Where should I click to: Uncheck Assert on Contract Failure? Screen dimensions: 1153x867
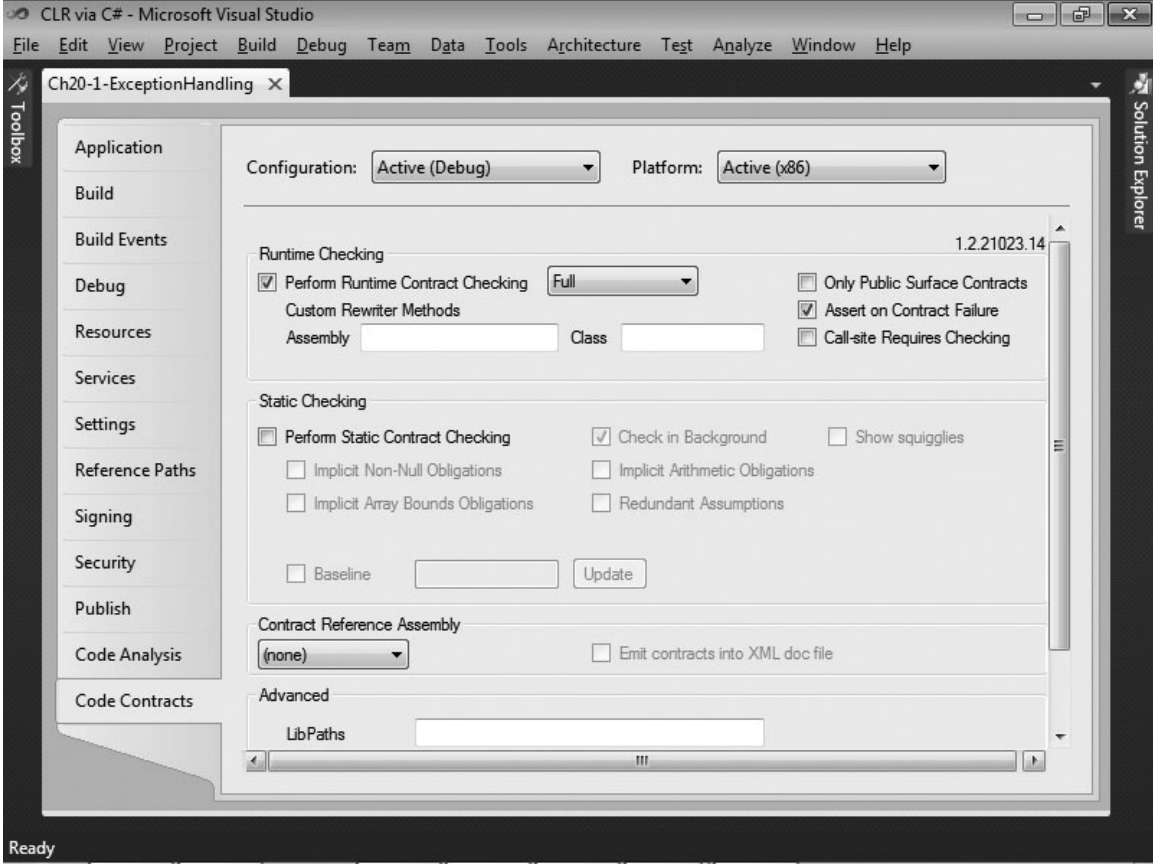point(807,310)
